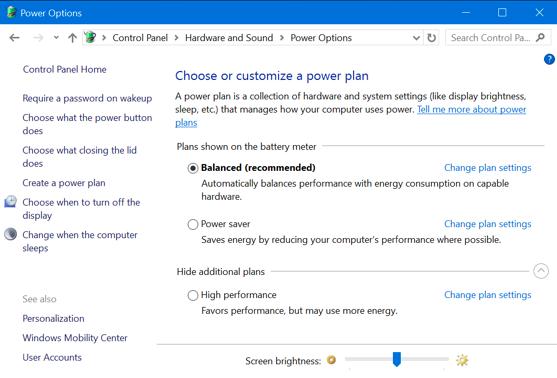Open Choose what the power button does
Viewport: 557px width, 378px height.
pyautogui.click(x=87, y=124)
